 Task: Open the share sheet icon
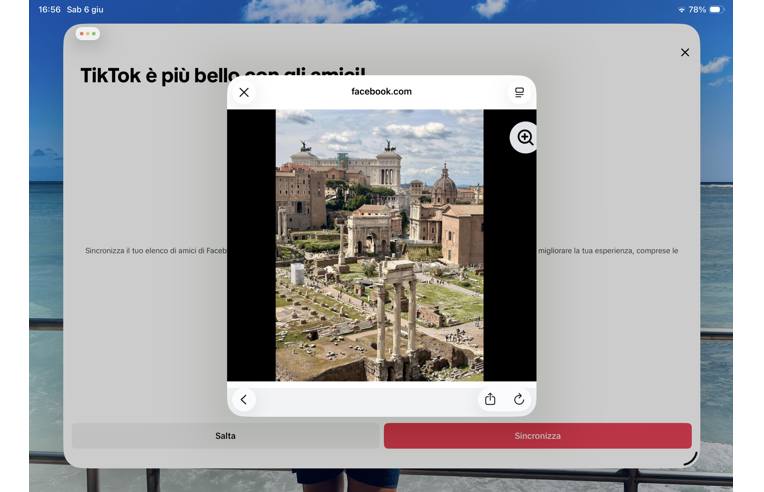tap(490, 399)
